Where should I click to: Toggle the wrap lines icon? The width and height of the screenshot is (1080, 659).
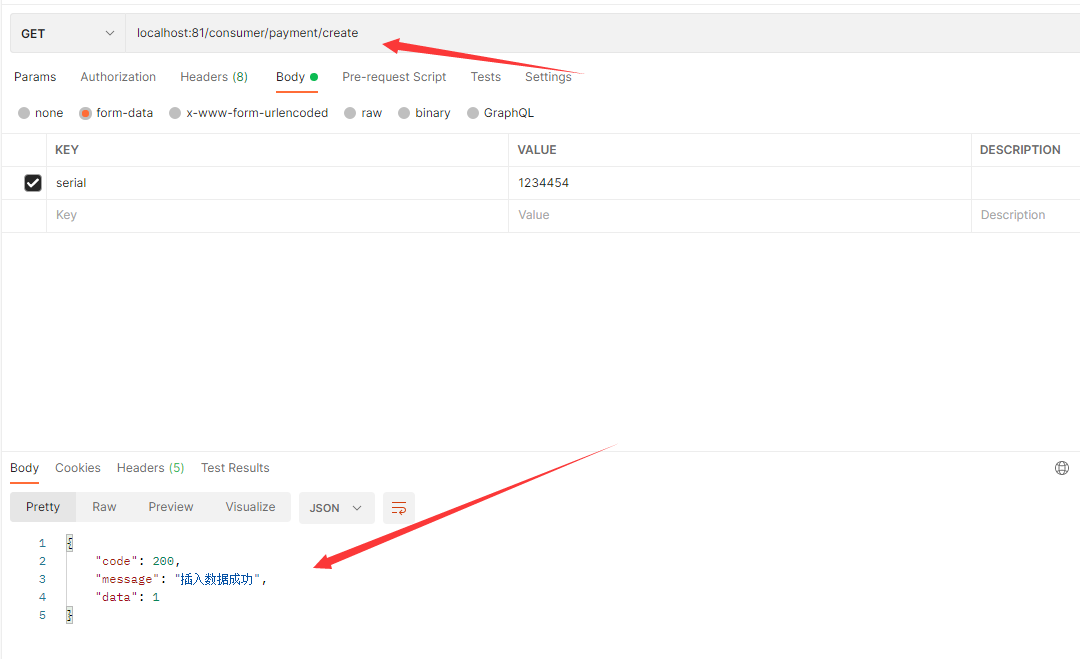(x=399, y=508)
